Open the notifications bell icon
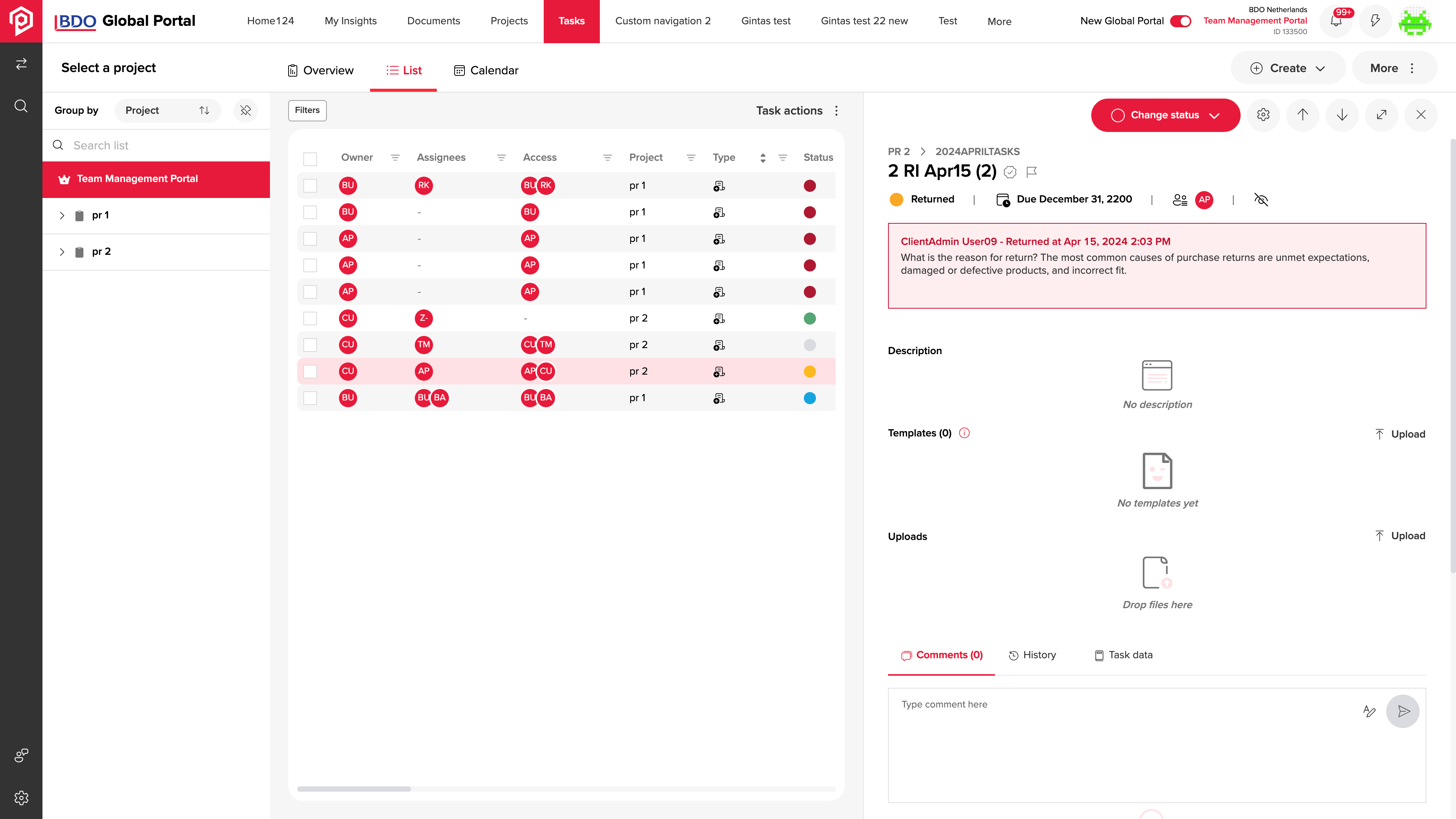The height and width of the screenshot is (819, 1456). pyautogui.click(x=1335, y=22)
